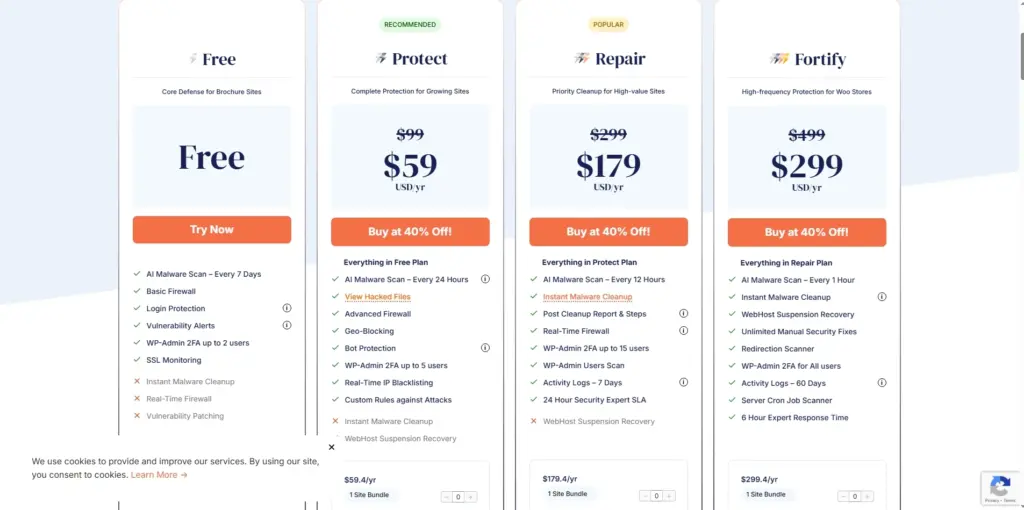Click the Protect plan quantity field
This screenshot has height=510, width=1024.
tap(457, 496)
